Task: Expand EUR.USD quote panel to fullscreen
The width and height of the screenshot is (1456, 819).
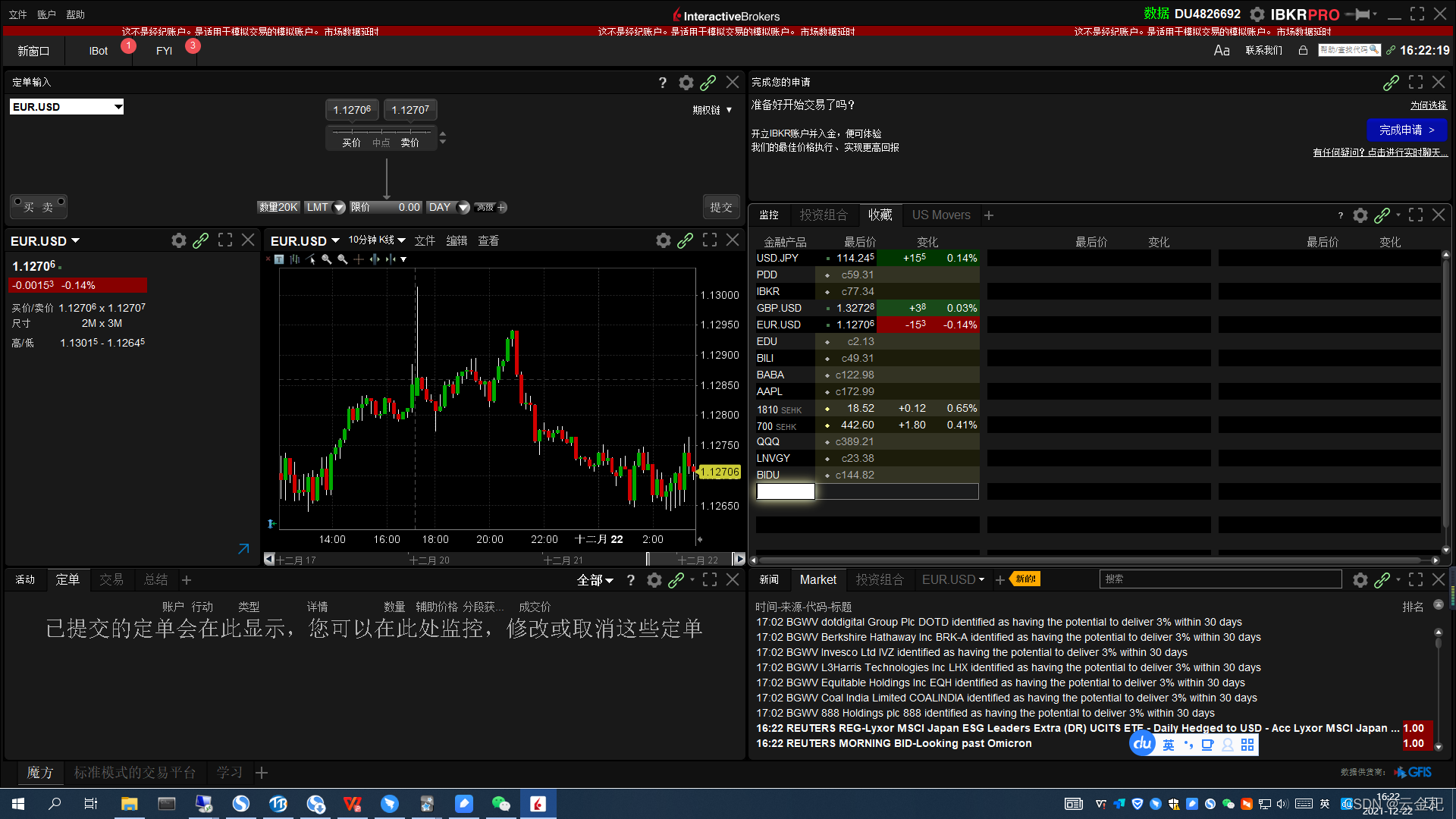Action: click(x=225, y=240)
